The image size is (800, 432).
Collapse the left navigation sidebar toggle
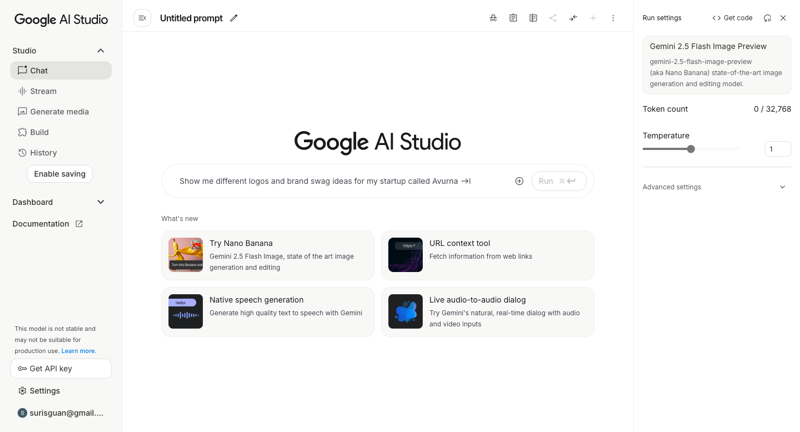142,18
